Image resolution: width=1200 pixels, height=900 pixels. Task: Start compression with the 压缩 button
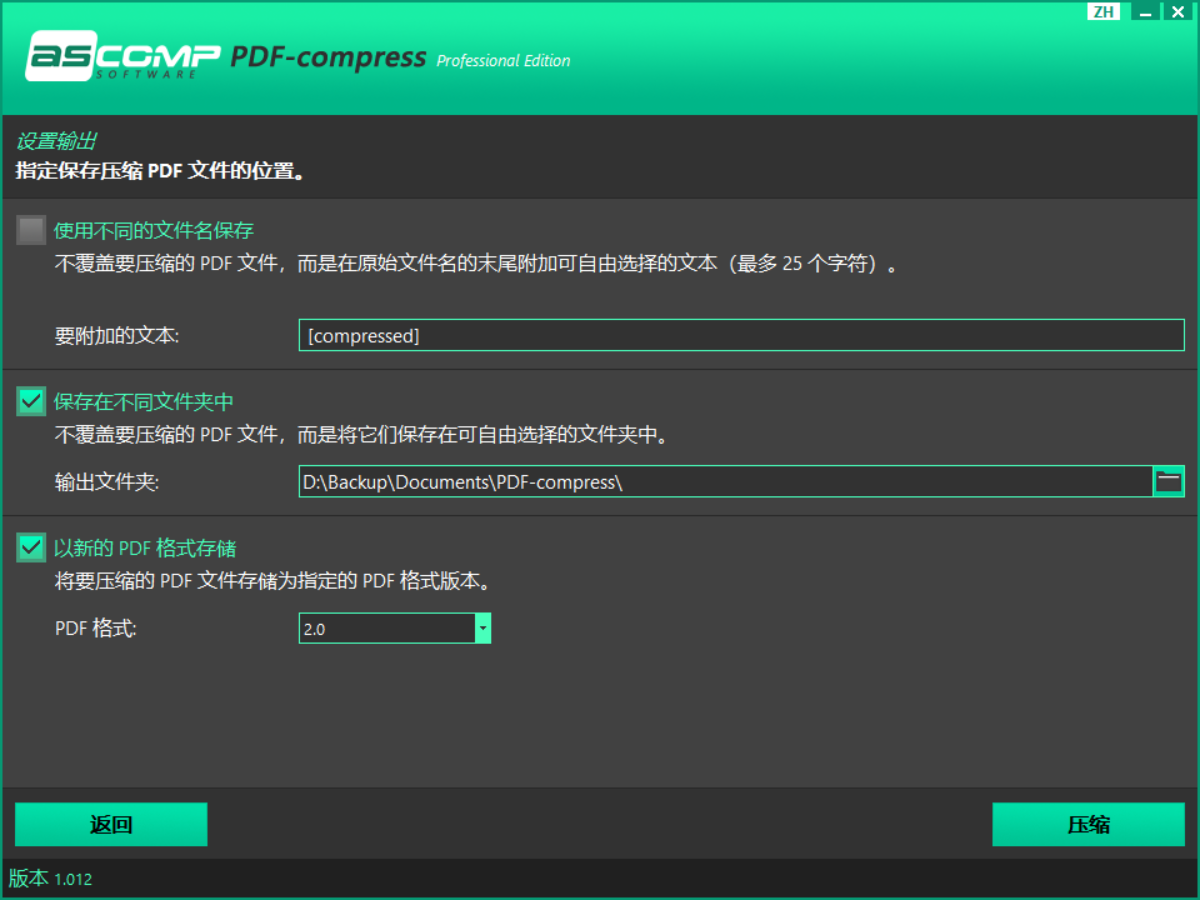click(x=1088, y=825)
